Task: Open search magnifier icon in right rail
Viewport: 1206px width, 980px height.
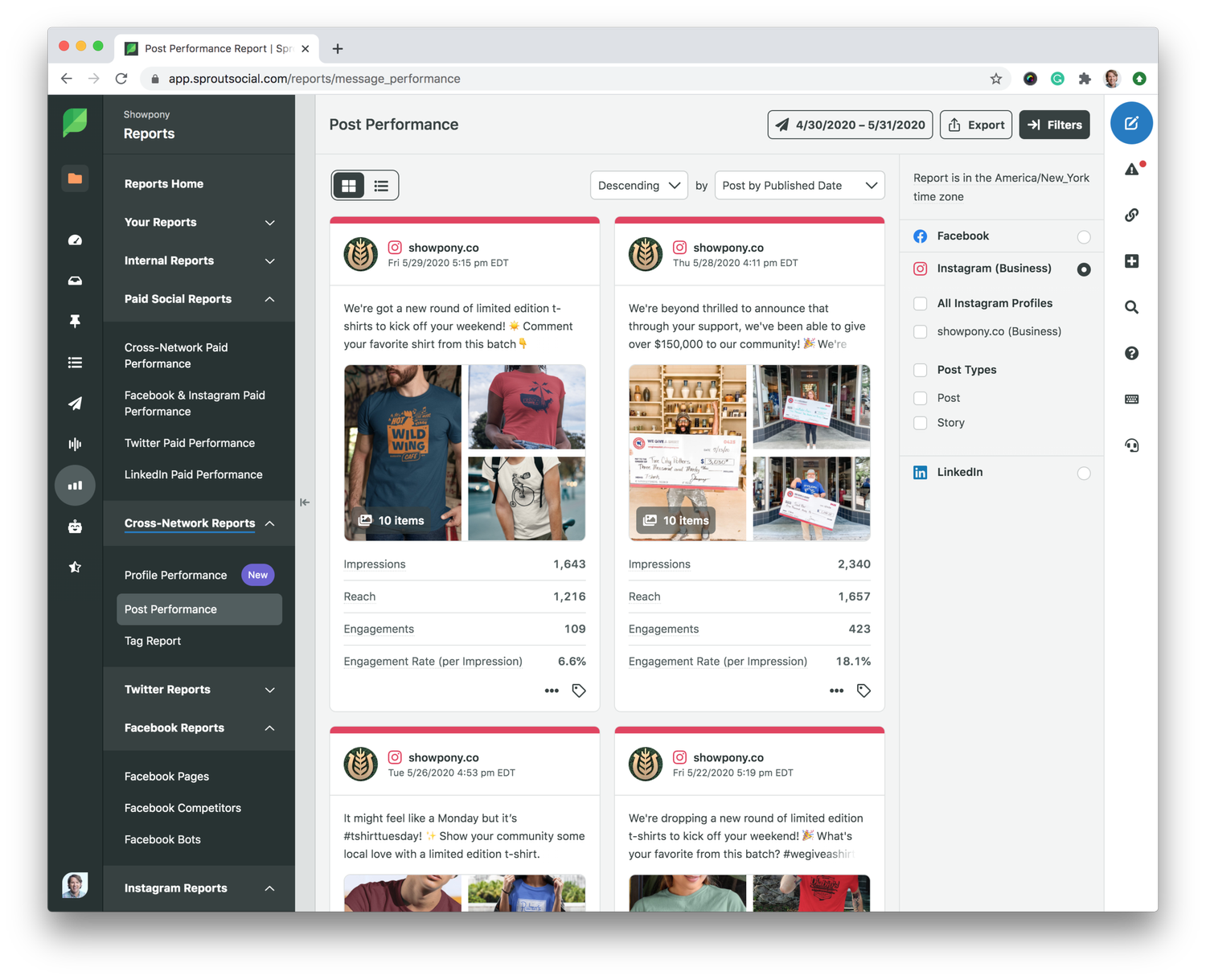Action: [x=1131, y=307]
